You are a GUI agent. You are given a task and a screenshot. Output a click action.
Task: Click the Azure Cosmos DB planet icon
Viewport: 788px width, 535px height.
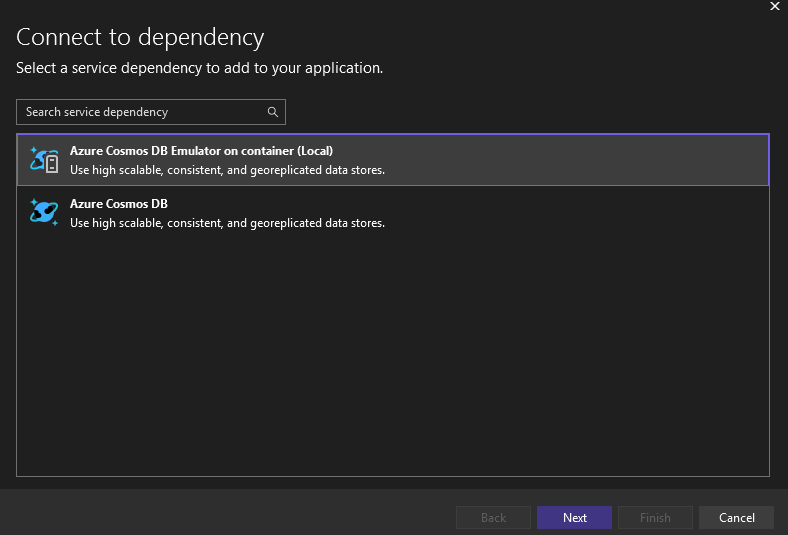(x=44, y=212)
